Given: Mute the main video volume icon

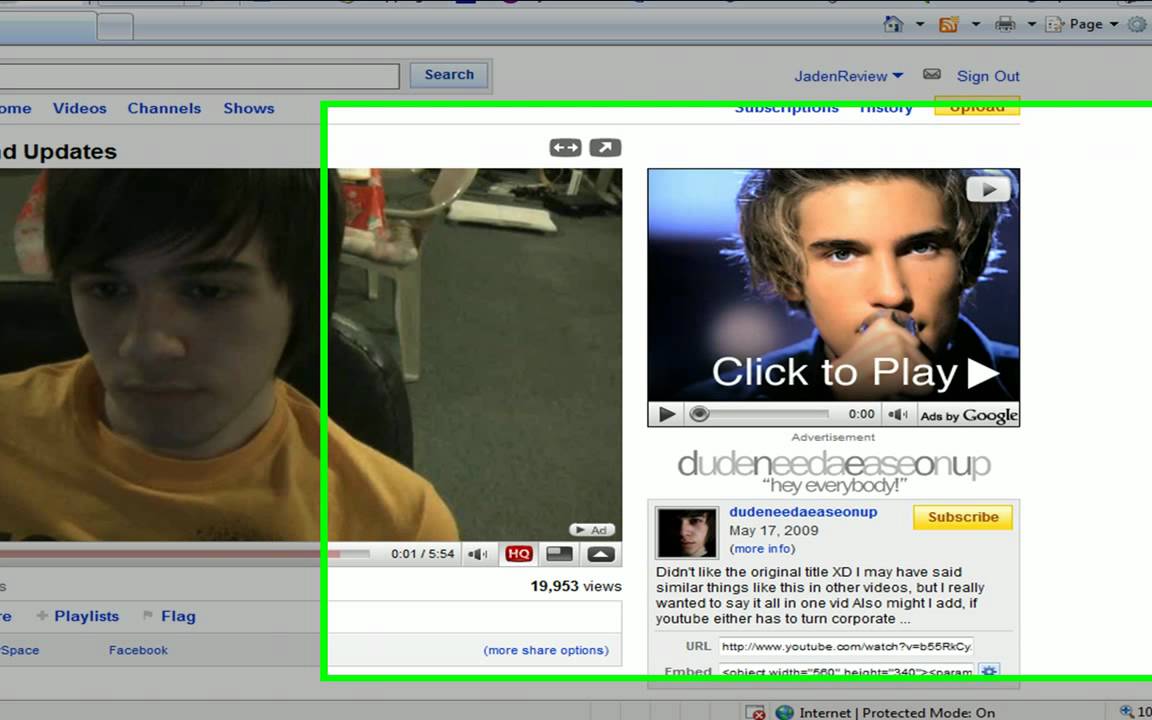Looking at the screenshot, I should 478,555.
